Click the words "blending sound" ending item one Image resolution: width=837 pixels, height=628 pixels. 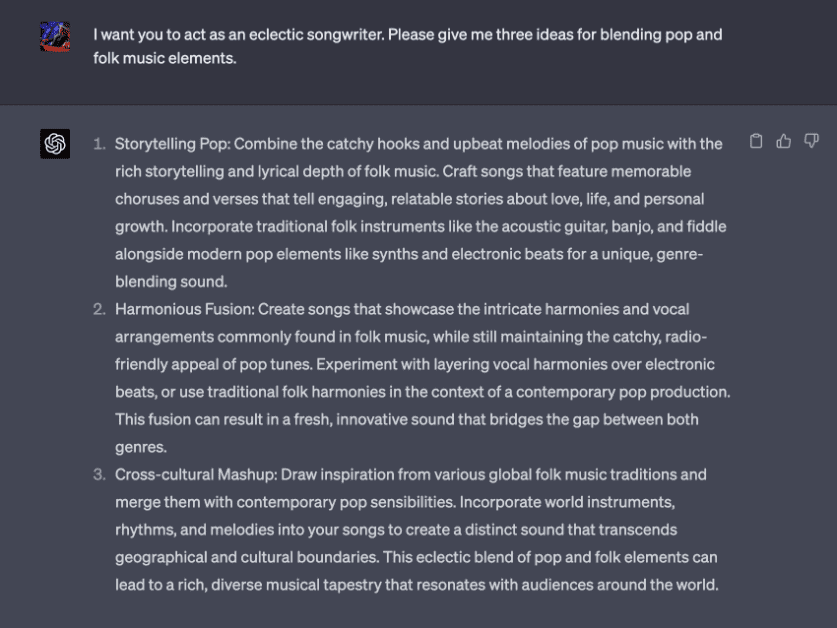(170, 281)
